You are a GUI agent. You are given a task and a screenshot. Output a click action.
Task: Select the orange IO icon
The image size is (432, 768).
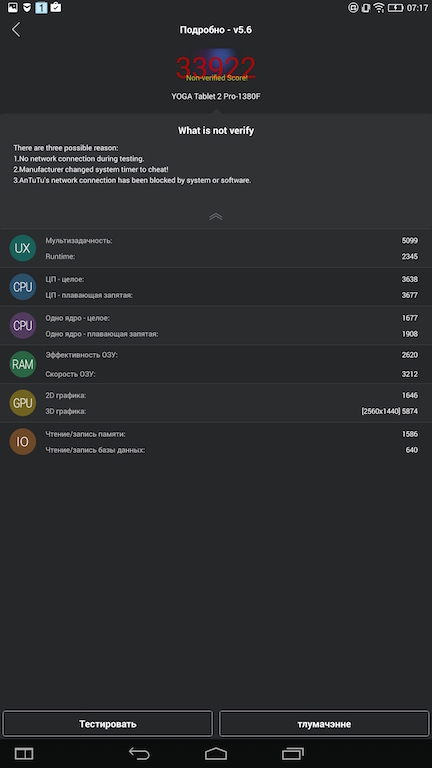[x=23, y=442]
